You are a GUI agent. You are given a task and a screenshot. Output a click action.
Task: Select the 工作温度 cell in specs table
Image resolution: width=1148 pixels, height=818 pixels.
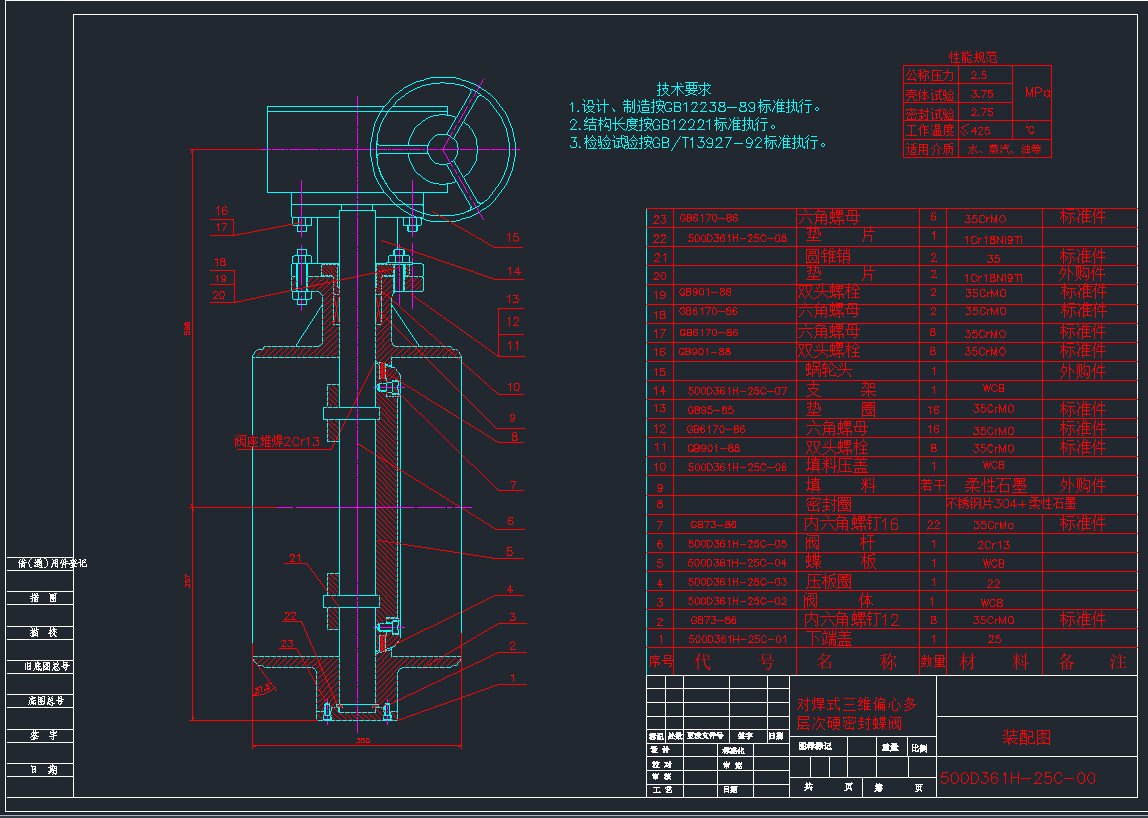(930, 131)
